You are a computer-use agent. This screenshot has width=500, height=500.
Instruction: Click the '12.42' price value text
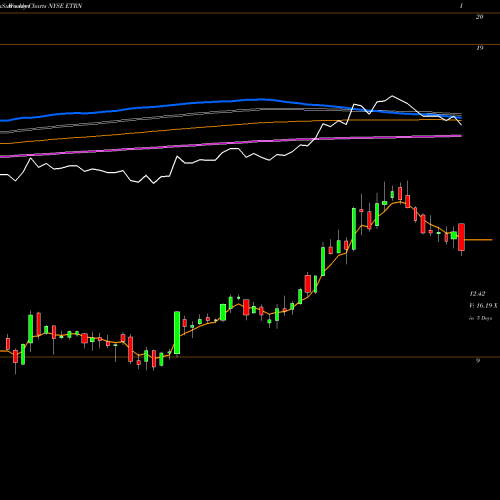point(477,294)
